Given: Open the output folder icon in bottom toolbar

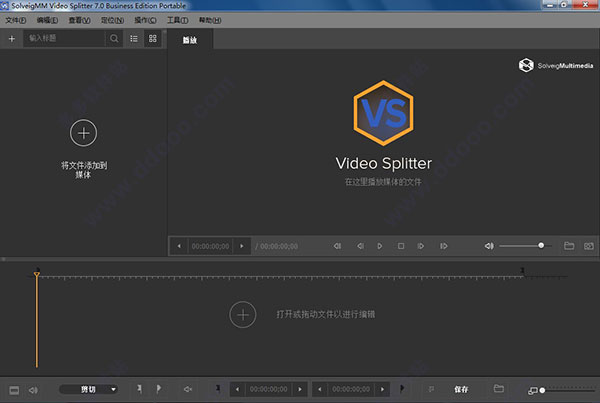Looking at the screenshot, I should [499, 389].
